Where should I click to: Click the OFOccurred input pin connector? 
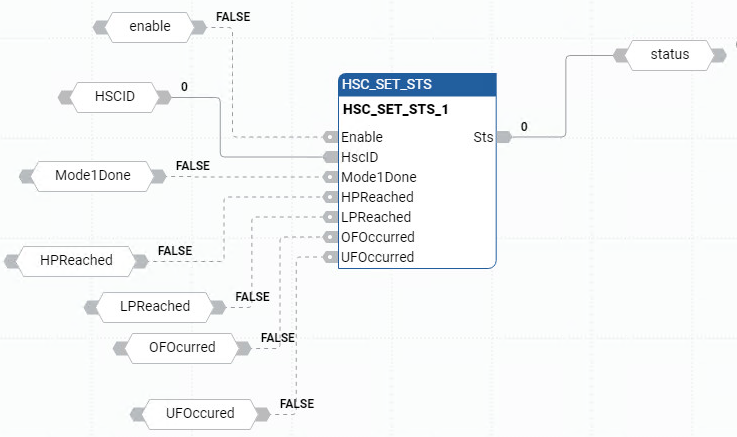click(x=331, y=237)
